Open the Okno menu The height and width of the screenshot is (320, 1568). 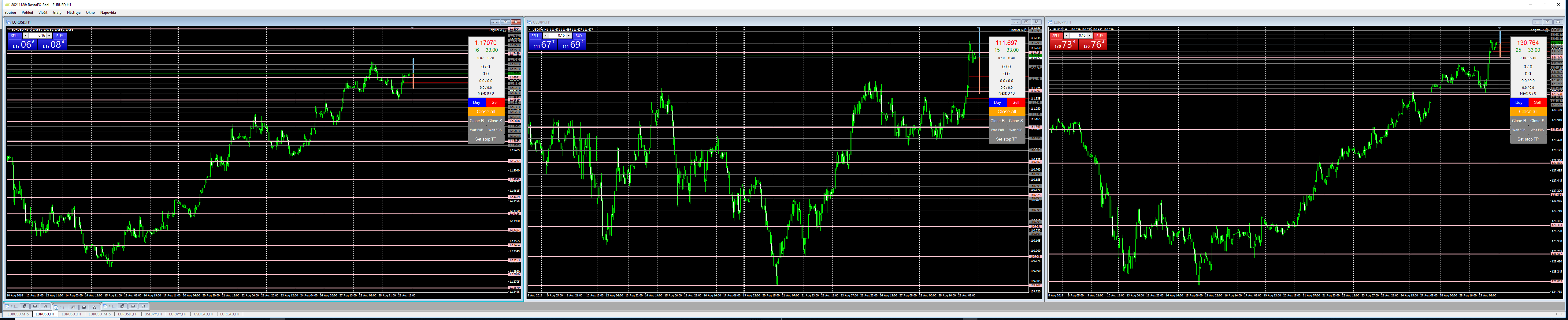click(90, 12)
